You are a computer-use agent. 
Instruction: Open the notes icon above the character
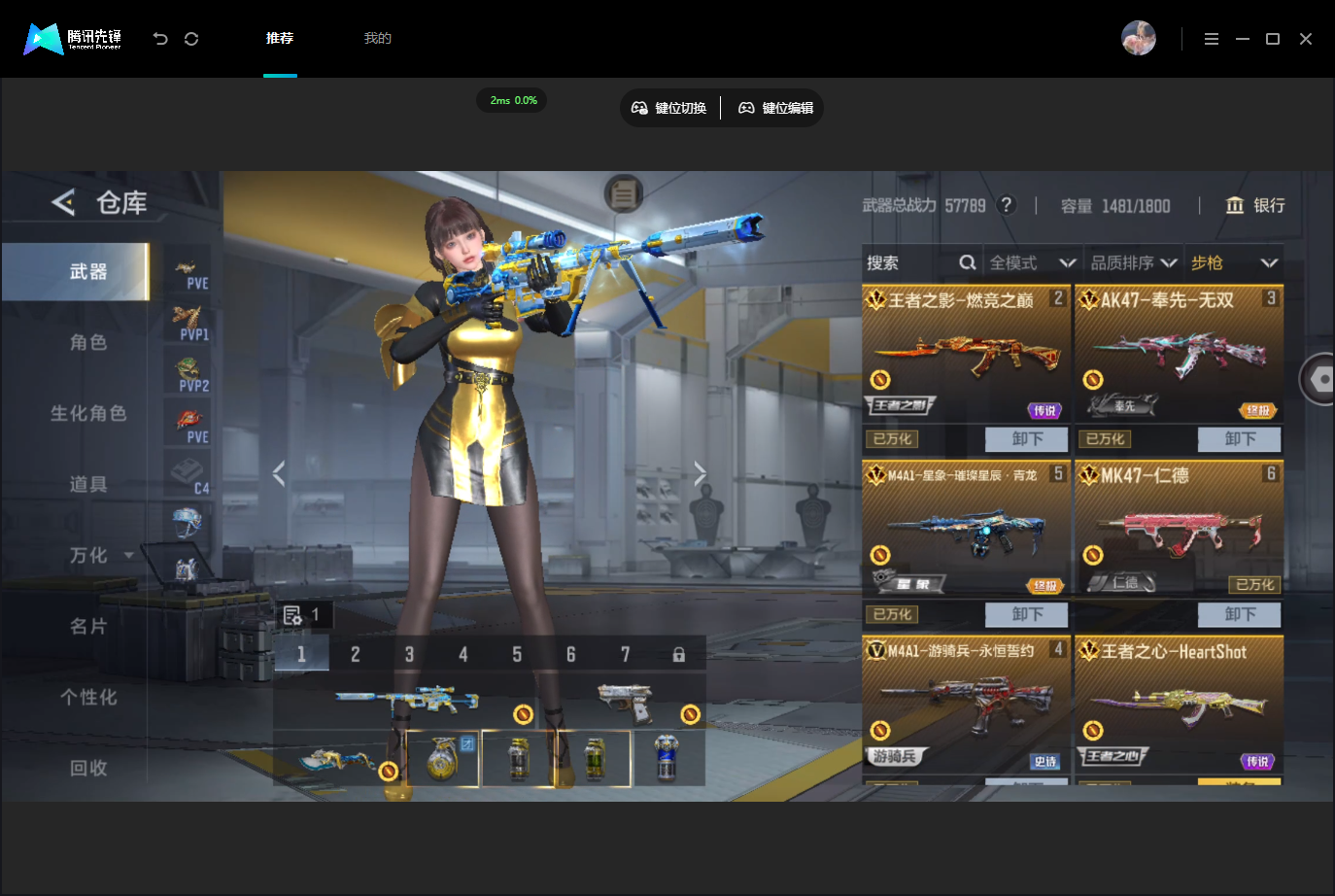pos(624,194)
